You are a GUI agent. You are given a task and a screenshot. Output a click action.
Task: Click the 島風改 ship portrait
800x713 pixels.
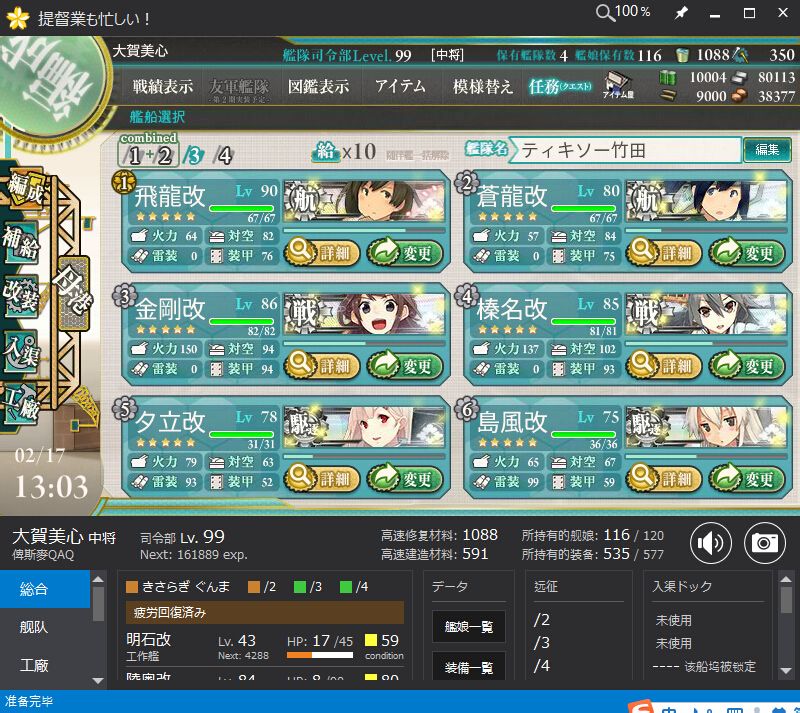(706, 427)
